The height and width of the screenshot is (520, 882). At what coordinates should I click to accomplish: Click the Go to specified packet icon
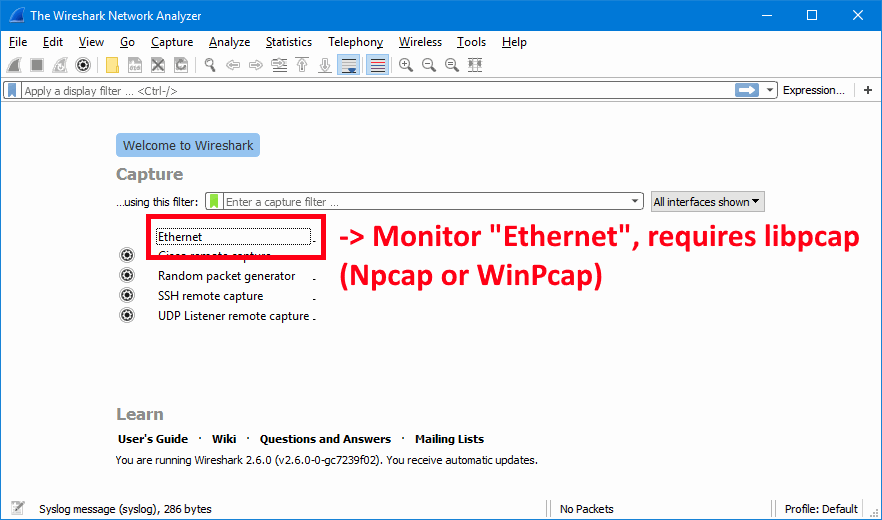pos(279,65)
